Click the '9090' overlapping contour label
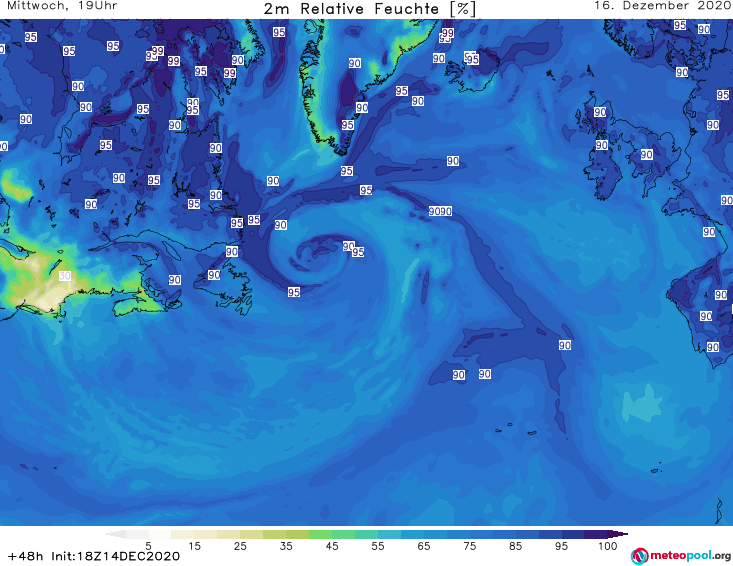 (x=440, y=211)
